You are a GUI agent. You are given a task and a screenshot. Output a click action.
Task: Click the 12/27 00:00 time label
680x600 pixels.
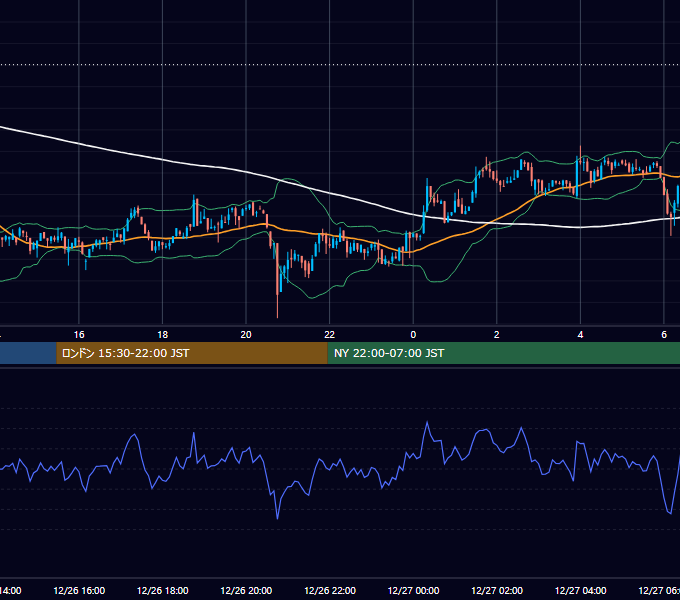click(413, 591)
